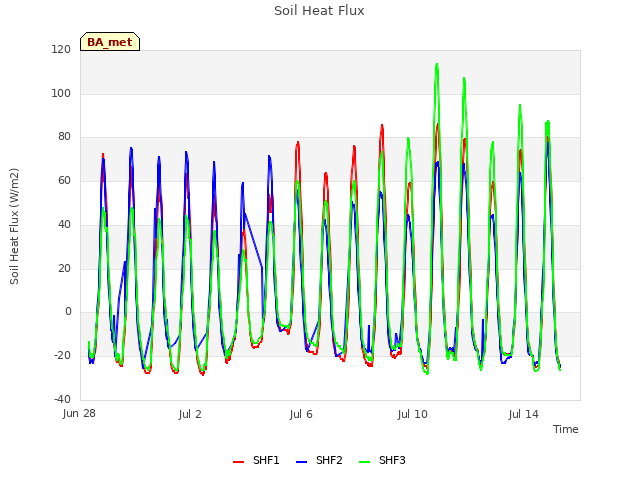Image resolution: width=640 pixels, height=480 pixels.
Task: Click the blue SHF2 legend color marker
Action: 301,462
